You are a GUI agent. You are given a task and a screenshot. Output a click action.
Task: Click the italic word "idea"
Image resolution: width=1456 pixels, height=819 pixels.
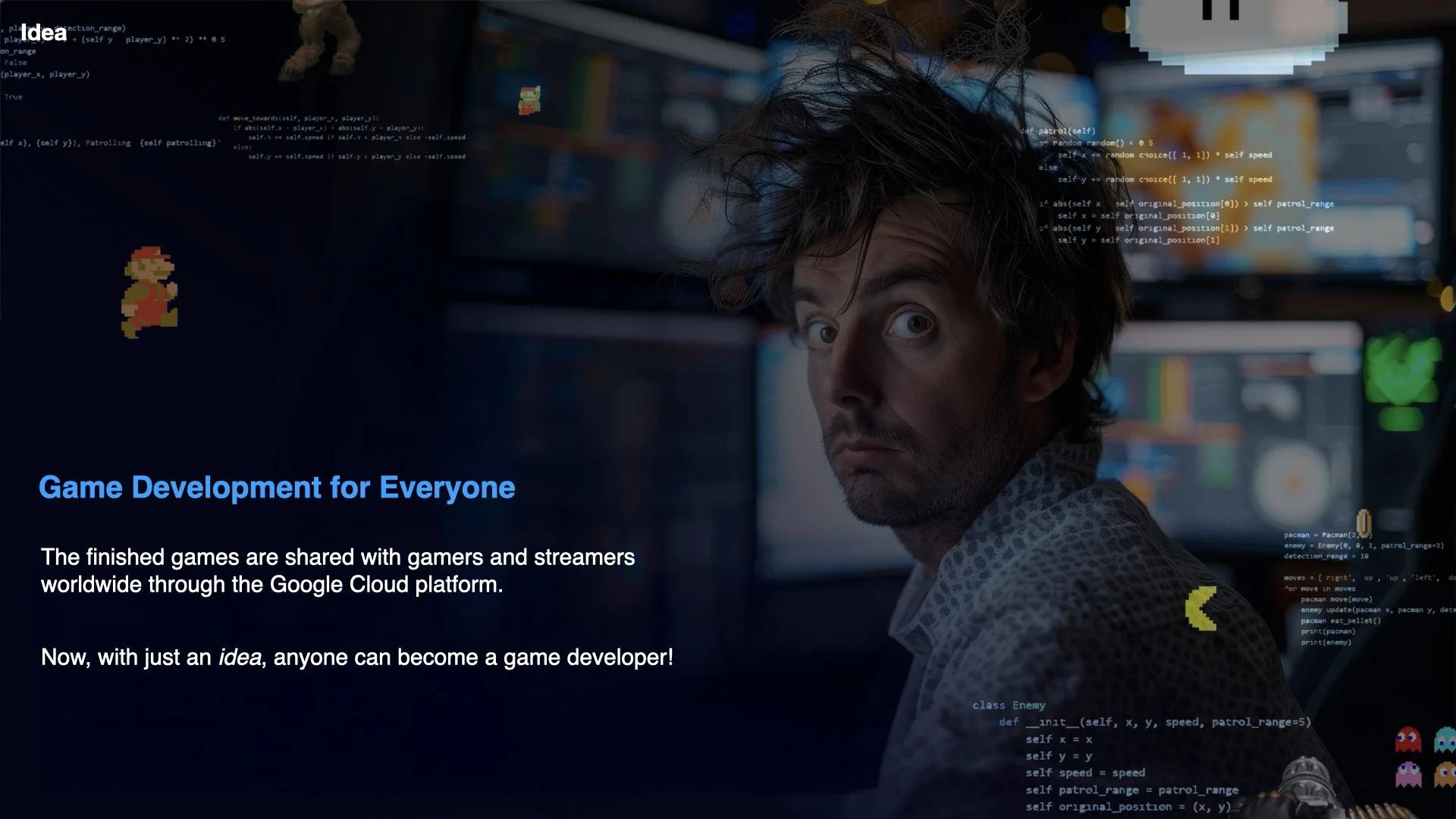(x=240, y=657)
